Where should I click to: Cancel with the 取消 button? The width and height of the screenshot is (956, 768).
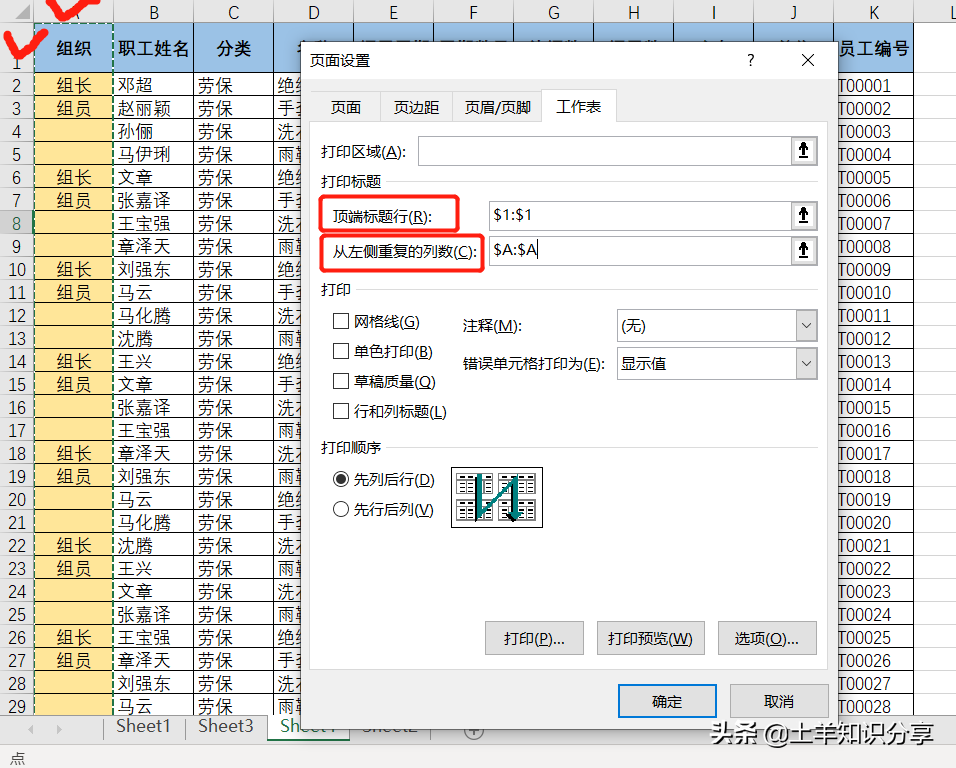tap(779, 701)
